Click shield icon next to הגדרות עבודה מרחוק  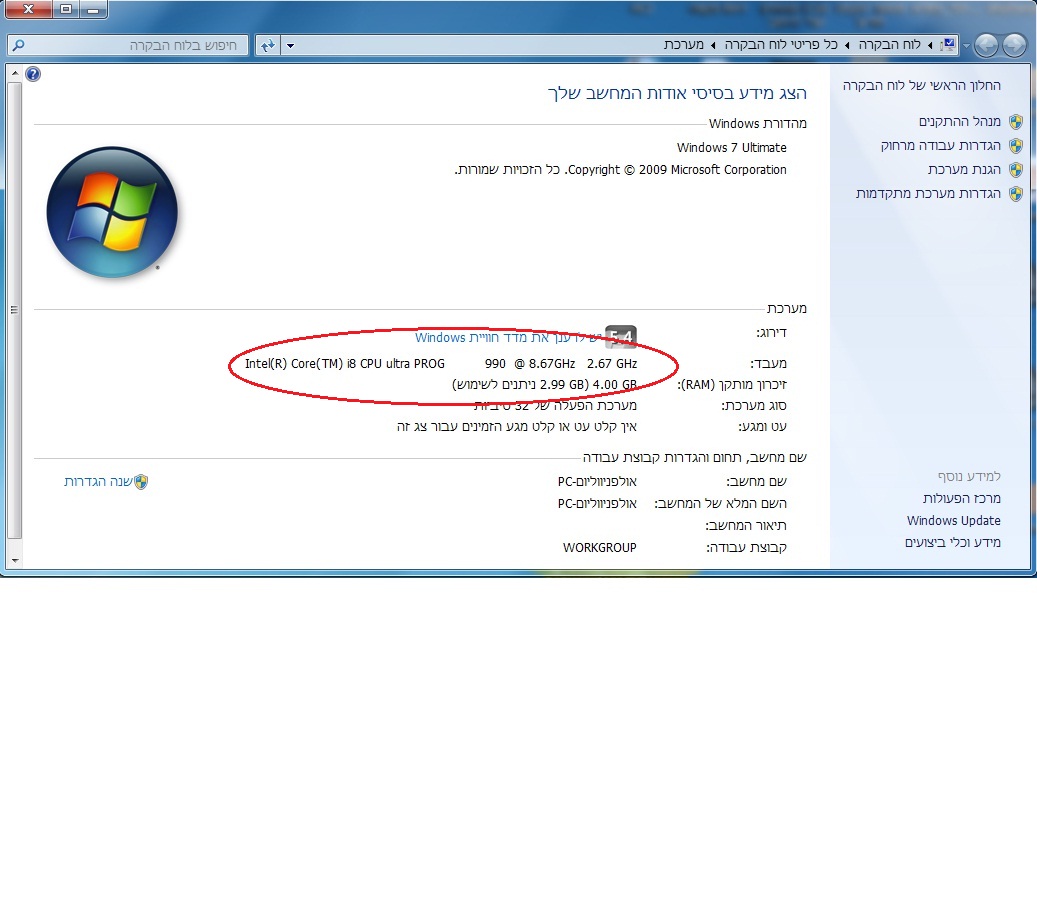click(x=1016, y=145)
